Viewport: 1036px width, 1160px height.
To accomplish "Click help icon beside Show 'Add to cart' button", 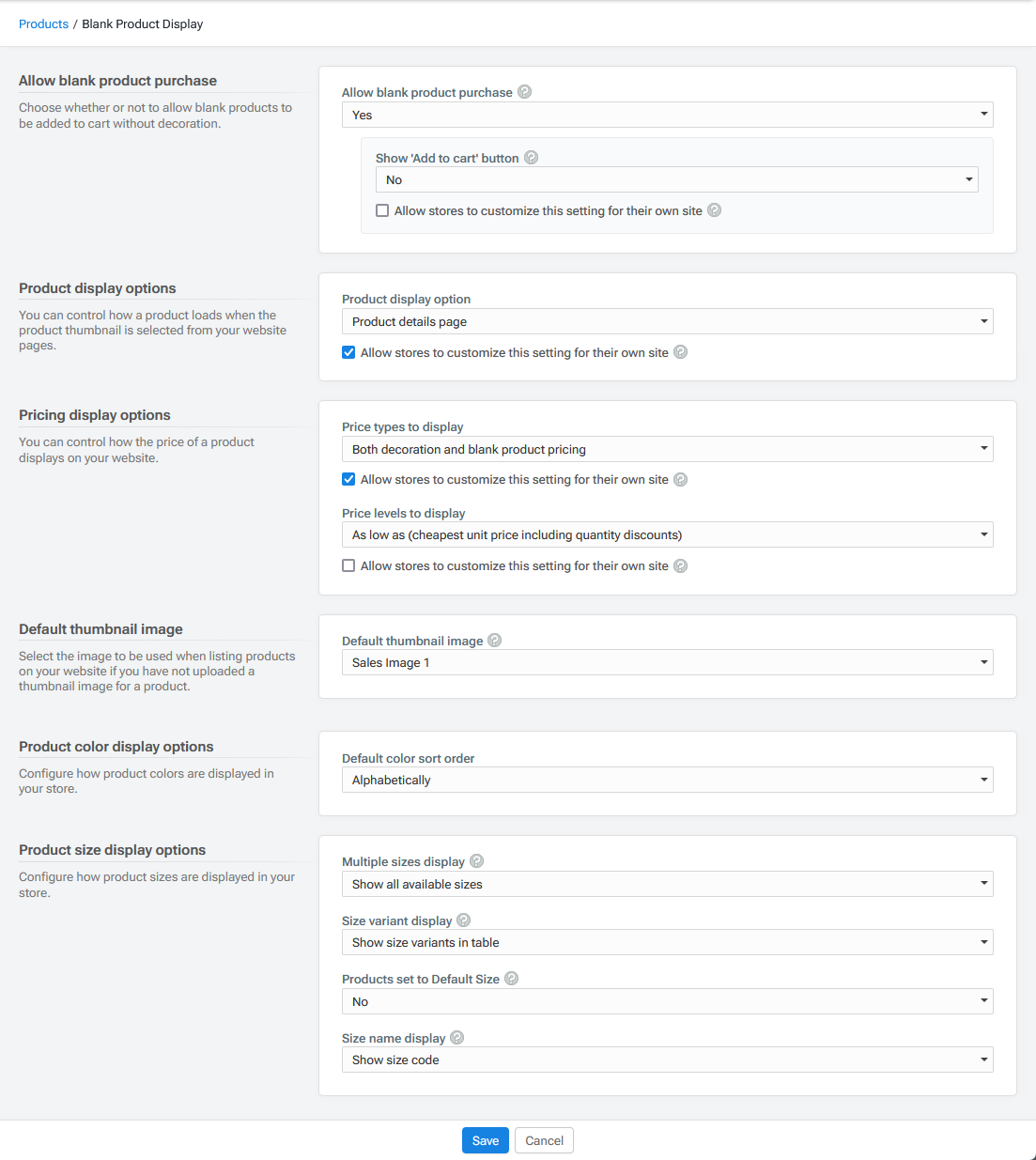I will [532, 158].
